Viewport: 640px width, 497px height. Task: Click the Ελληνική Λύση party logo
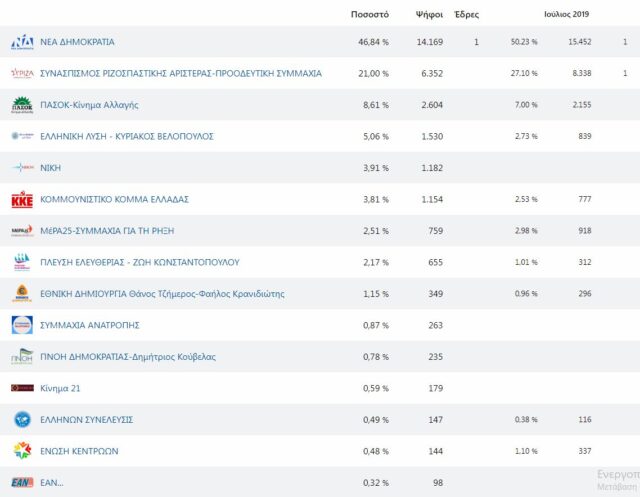pos(21,136)
